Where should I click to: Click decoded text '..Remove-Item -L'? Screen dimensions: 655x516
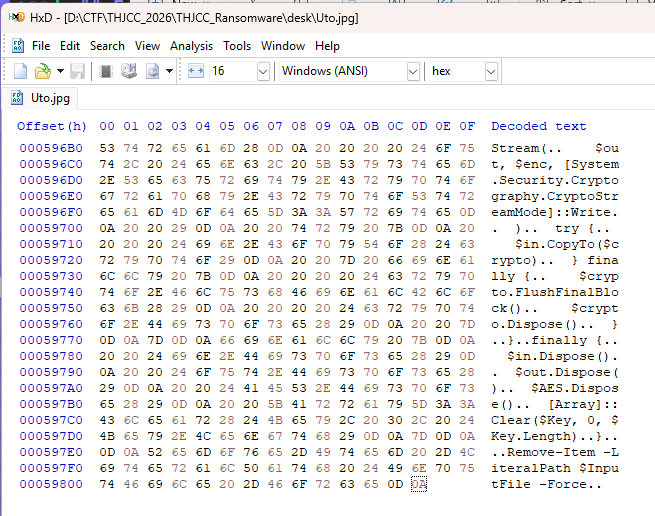pos(555,452)
